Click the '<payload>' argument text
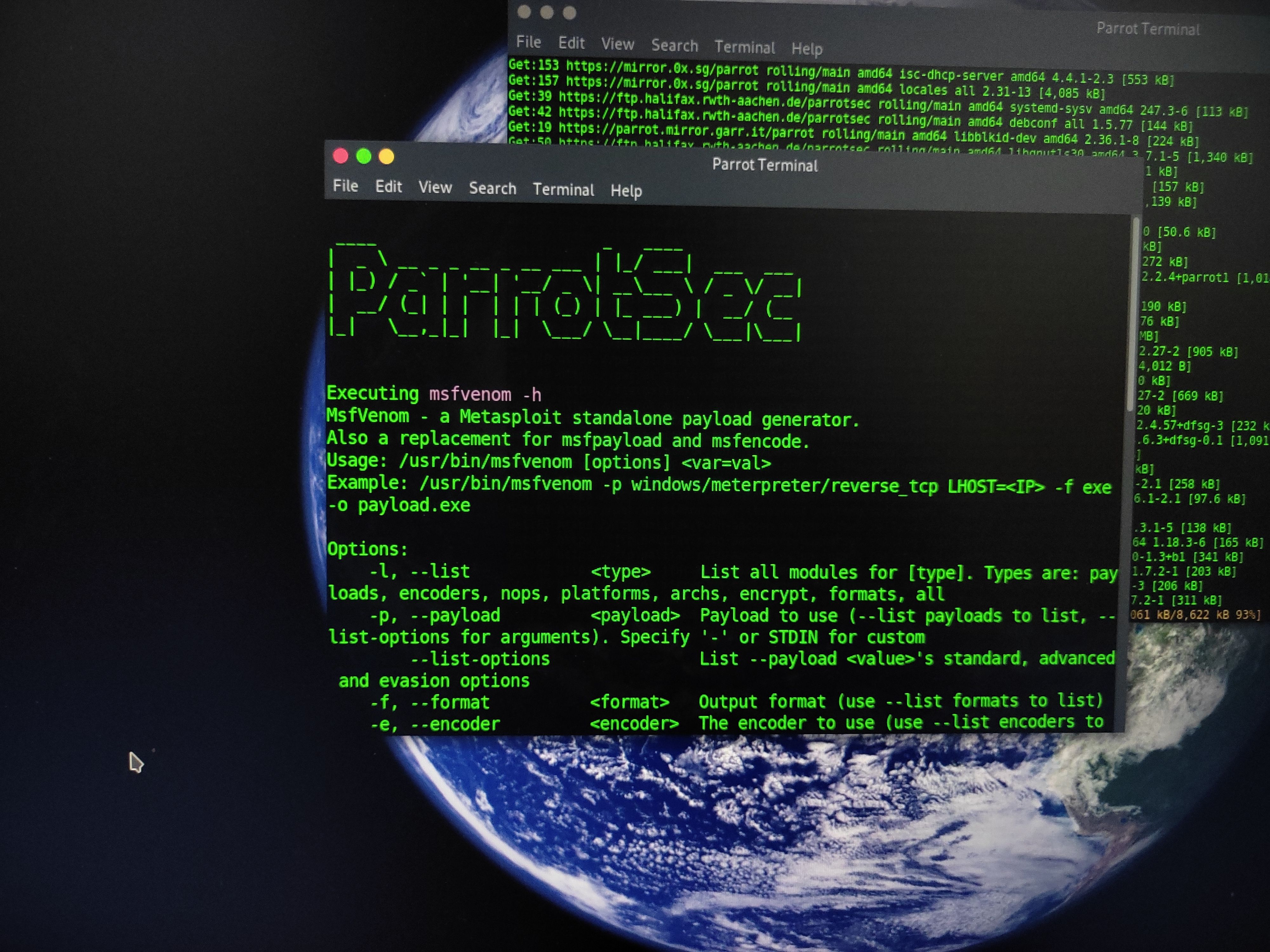This screenshot has width=1270, height=952. pyautogui.click(x=635, y=616)
